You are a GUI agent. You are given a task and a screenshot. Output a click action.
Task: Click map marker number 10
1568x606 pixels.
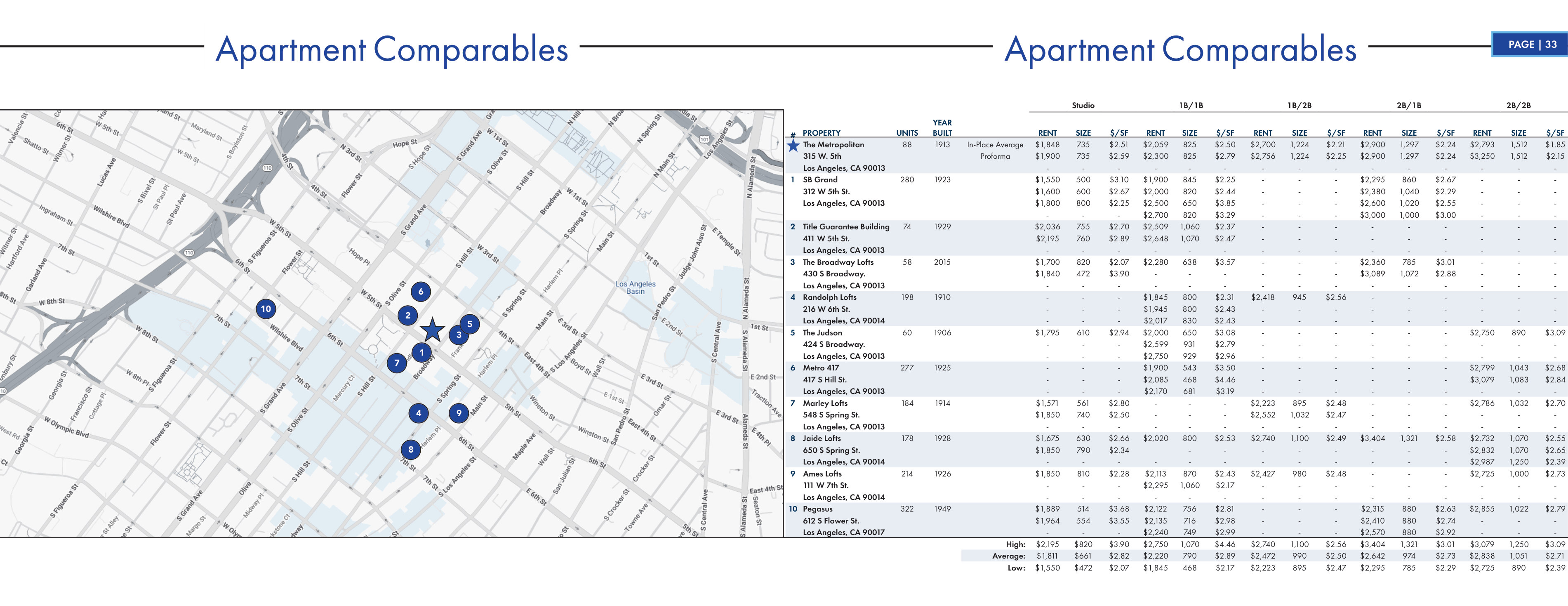(266, 309)
